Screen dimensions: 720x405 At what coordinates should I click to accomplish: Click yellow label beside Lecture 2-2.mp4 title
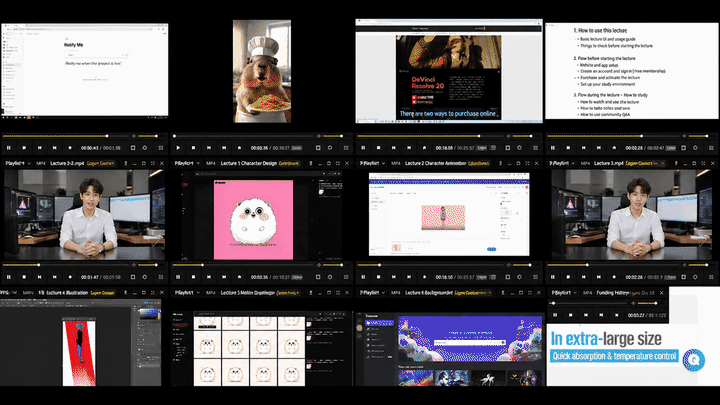[x=101, y=163]
